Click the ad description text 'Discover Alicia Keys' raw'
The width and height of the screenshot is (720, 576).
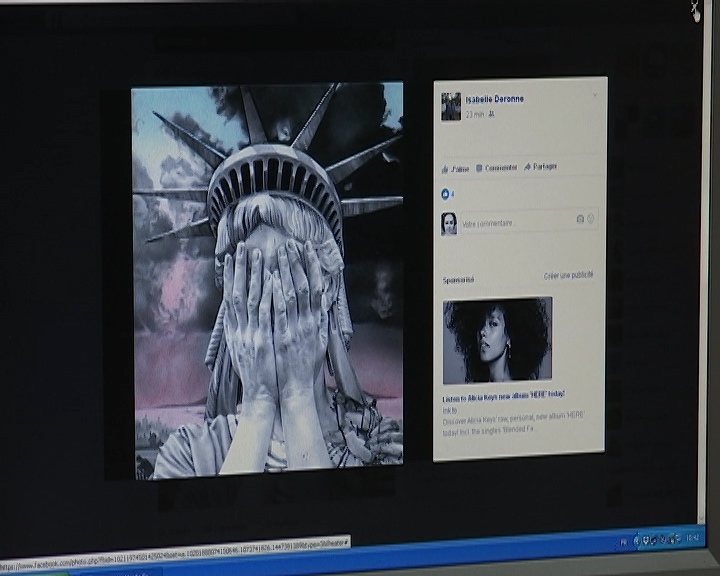tap(513, 423)
